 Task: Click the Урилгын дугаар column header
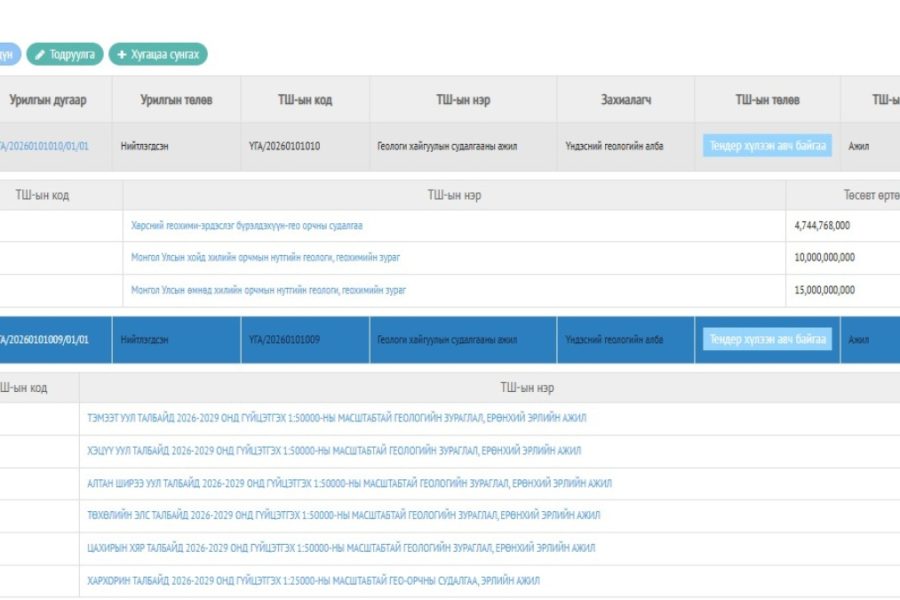pos(48,100)
